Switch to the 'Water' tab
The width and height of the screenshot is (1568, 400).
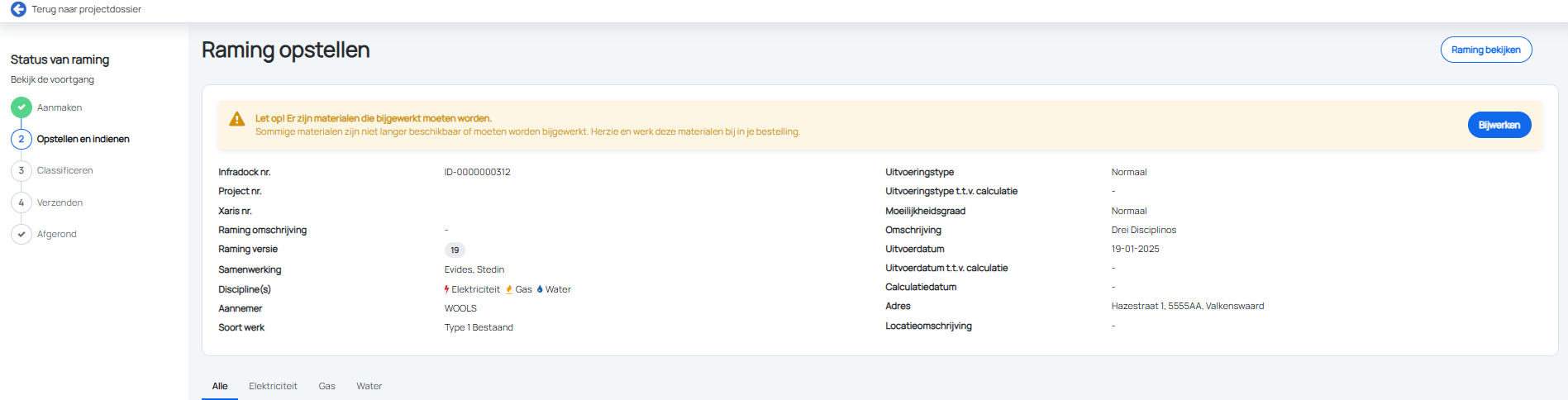pyautogui.click(x=369, y=386)
